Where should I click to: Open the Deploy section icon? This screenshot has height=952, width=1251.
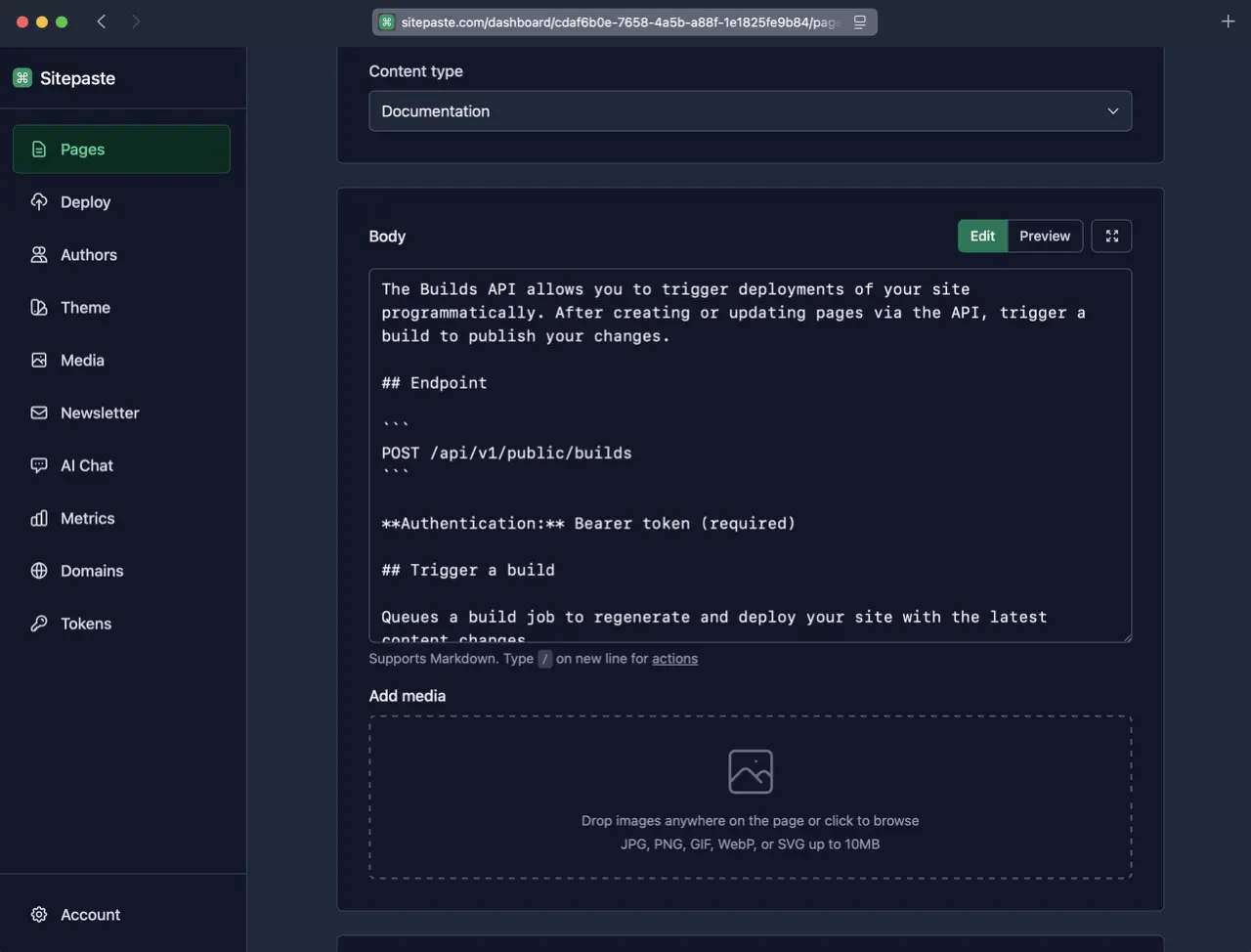(x=38, y=201)
